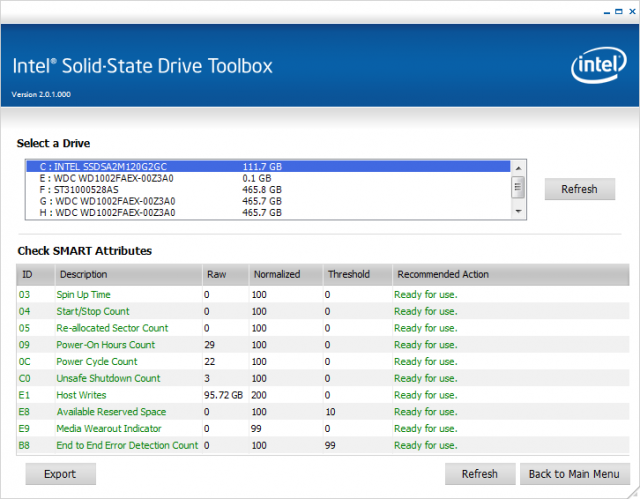
Task: Click the ID cell 09
Action: click(24, 345)
